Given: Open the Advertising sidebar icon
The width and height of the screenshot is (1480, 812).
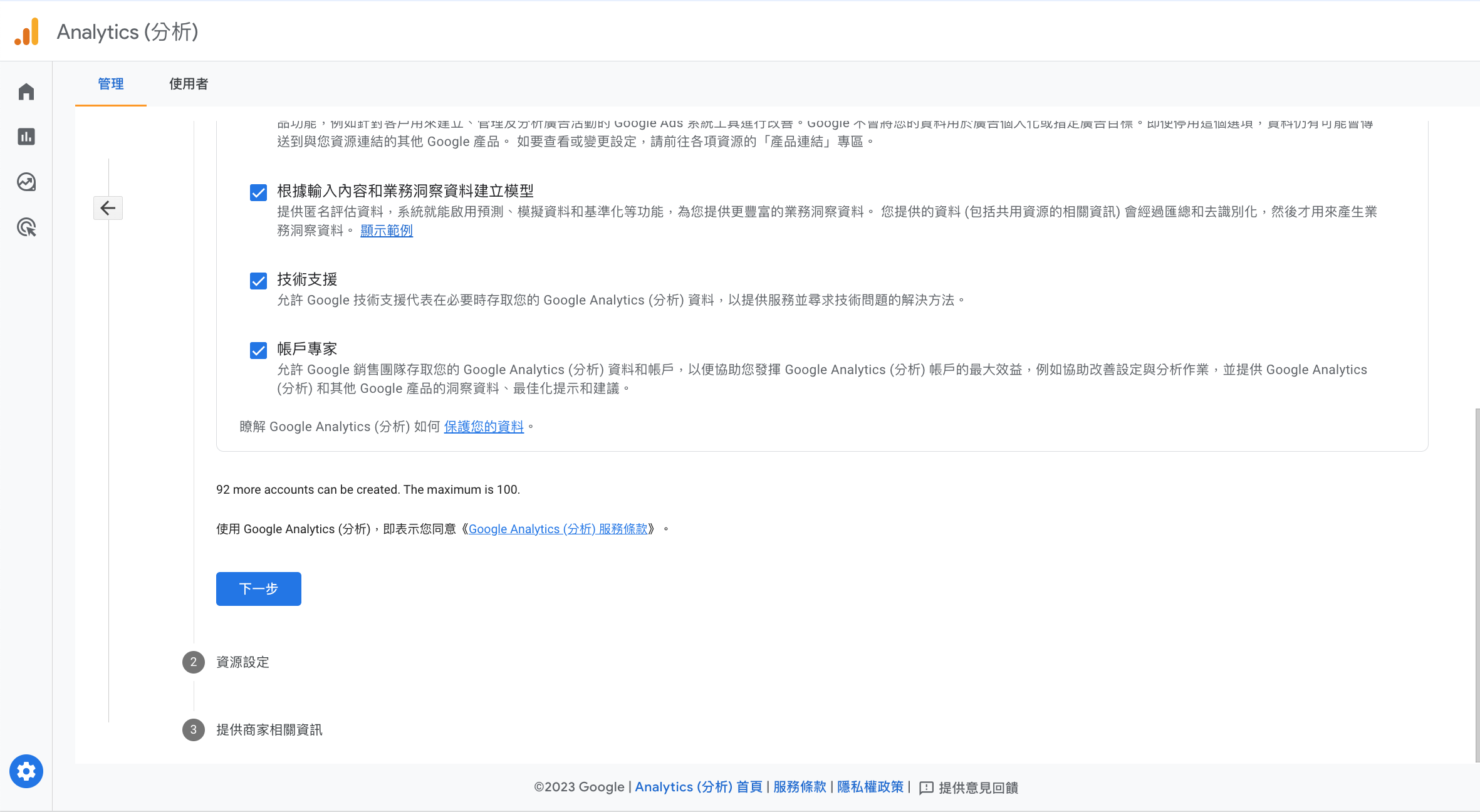Looking at the screenshot, I should [26, 227].
